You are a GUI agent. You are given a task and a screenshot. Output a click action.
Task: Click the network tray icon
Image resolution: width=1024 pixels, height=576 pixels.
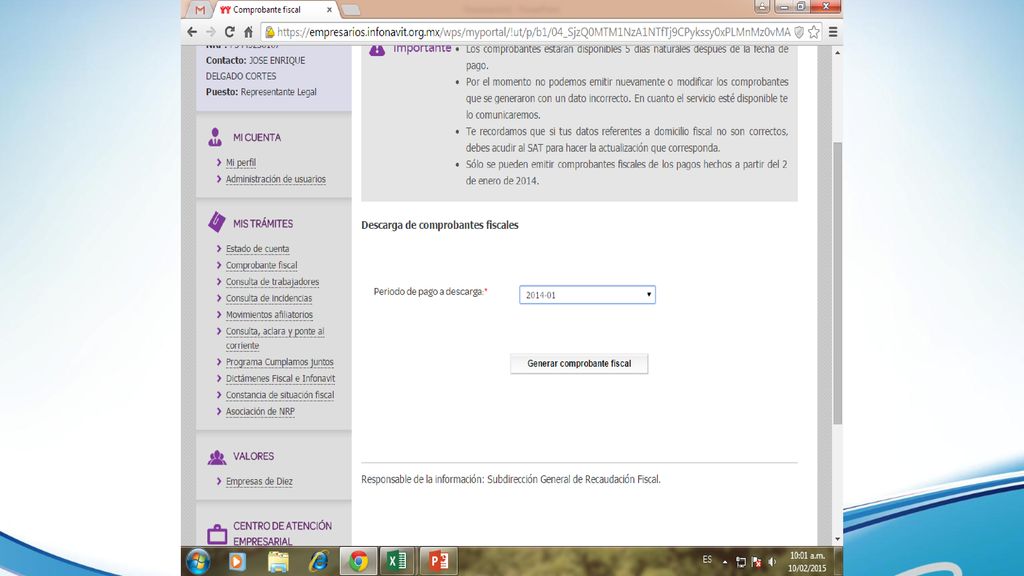741,562
